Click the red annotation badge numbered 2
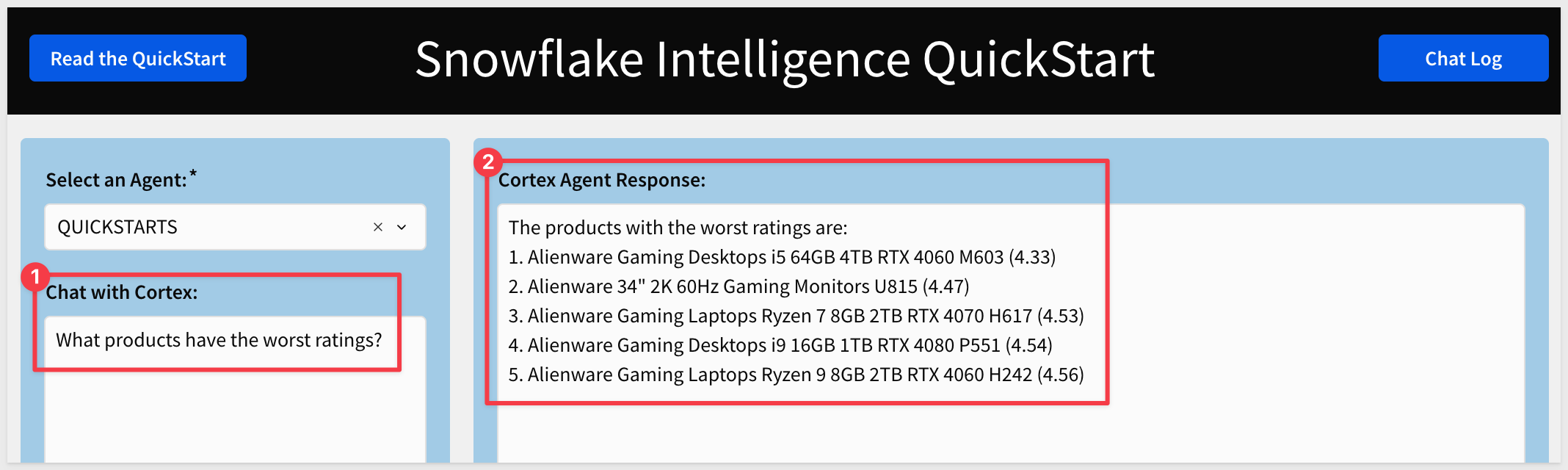 (x=488, y=162)
